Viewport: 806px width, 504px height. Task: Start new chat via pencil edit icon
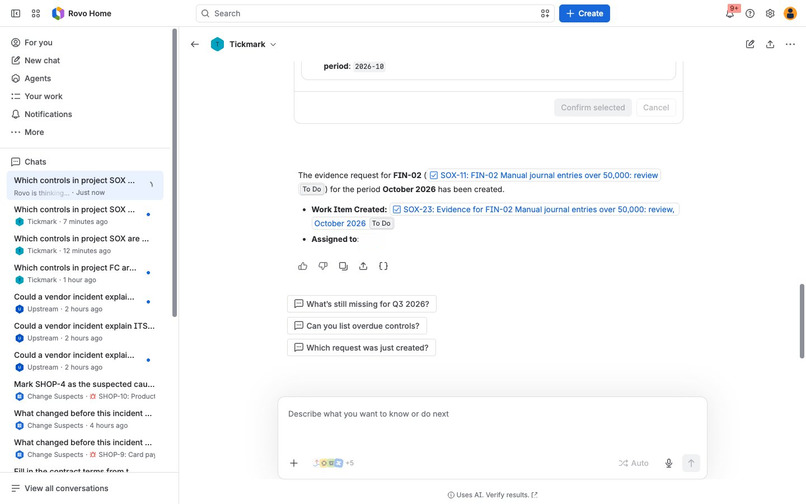[750, 44]
